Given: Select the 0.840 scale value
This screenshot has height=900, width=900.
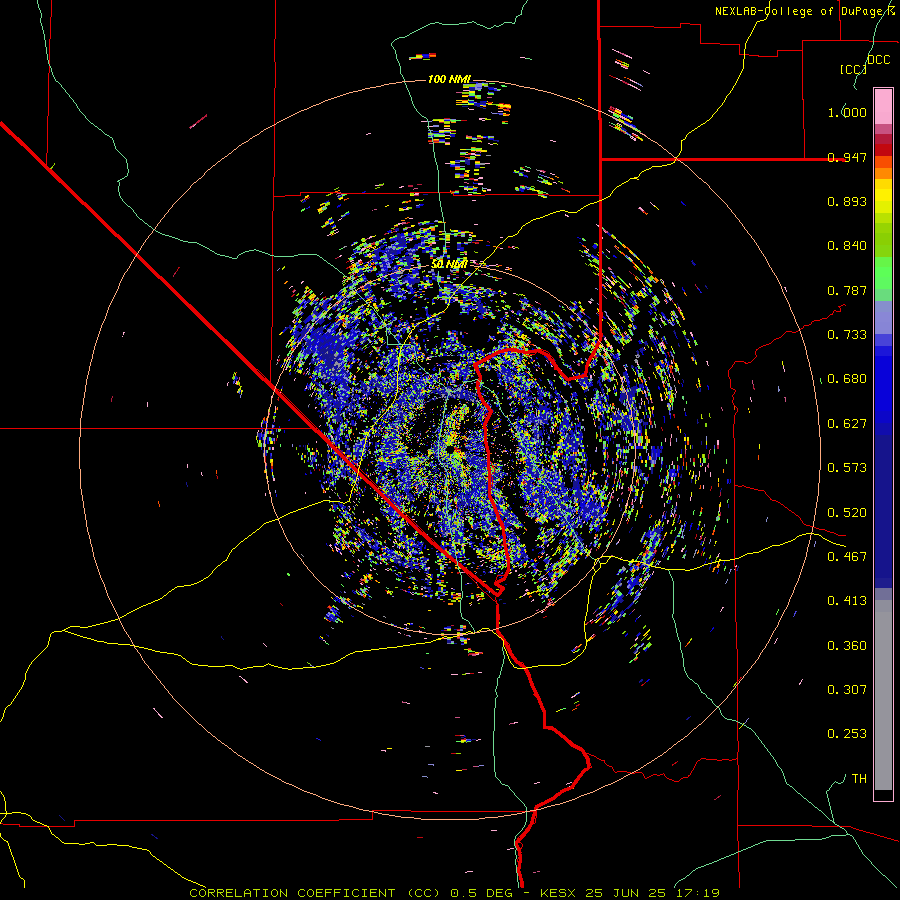Looking at the screenshot, I should (x=847, y=246).
